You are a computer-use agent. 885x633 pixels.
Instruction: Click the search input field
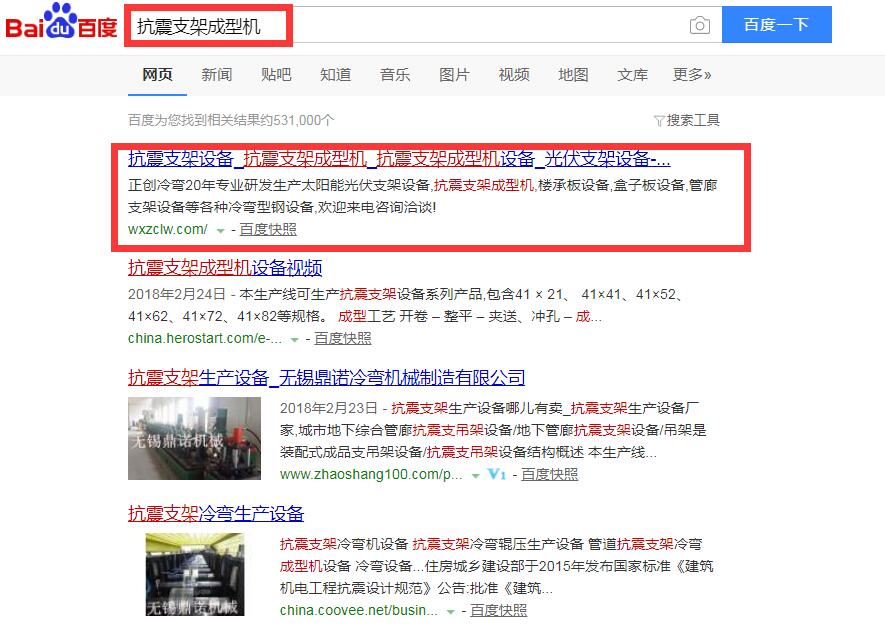coord(450,26)
